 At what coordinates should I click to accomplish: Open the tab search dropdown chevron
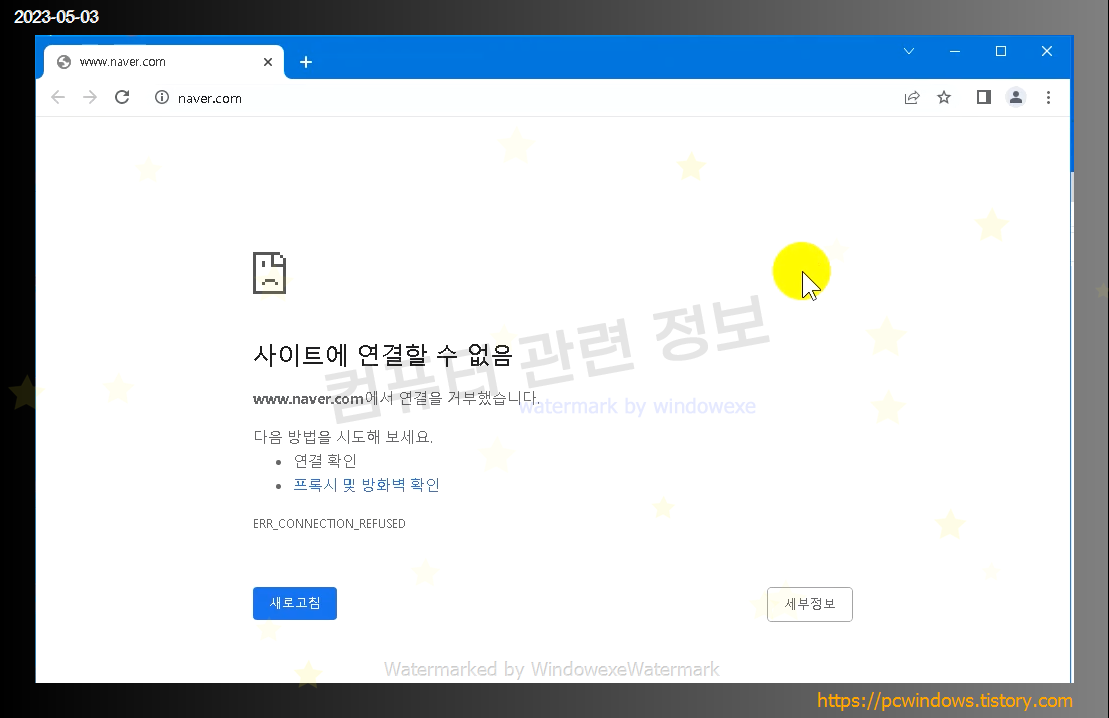tap(909, 51)
